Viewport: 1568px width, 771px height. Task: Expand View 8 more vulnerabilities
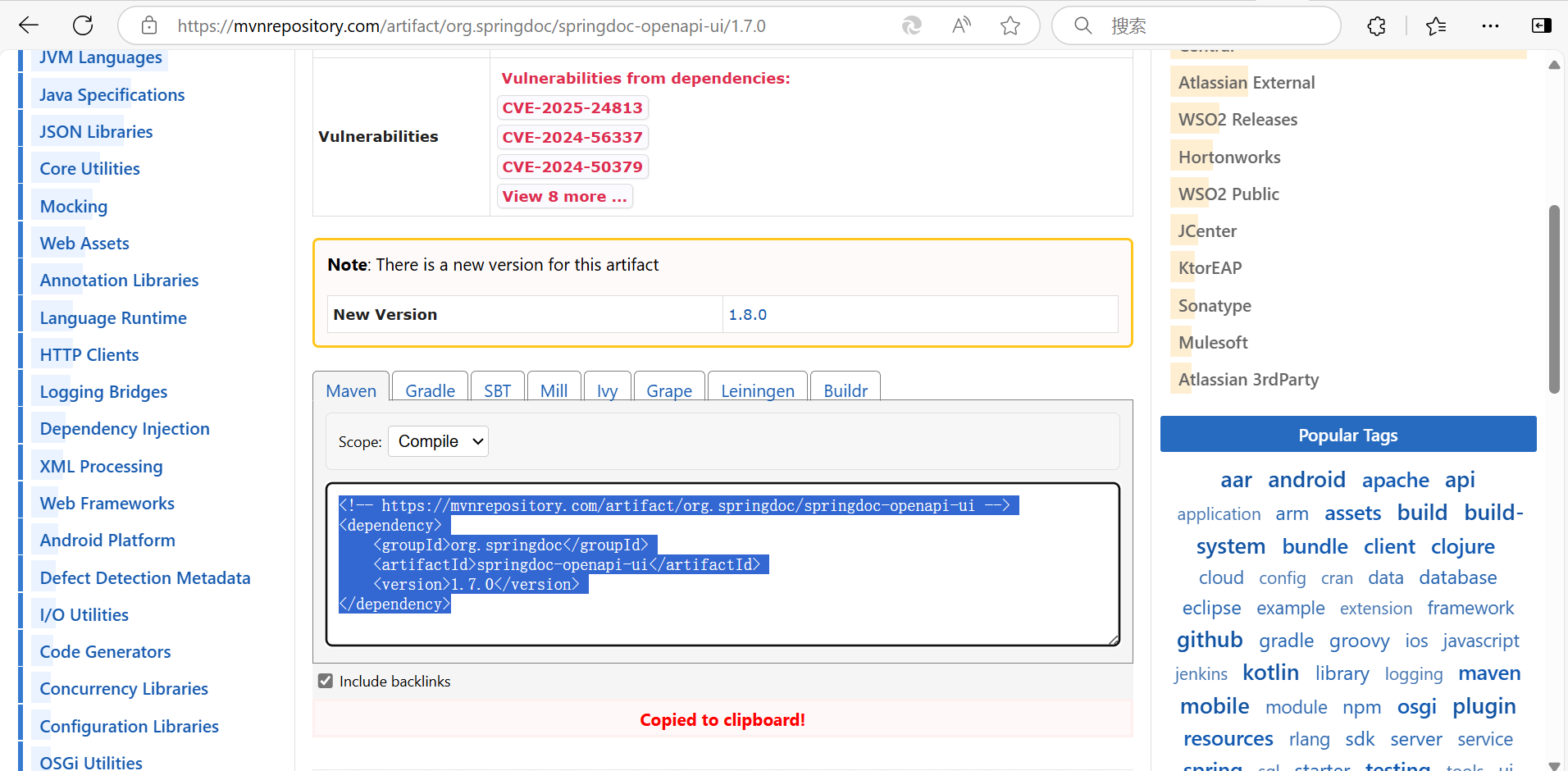(564, 196)
